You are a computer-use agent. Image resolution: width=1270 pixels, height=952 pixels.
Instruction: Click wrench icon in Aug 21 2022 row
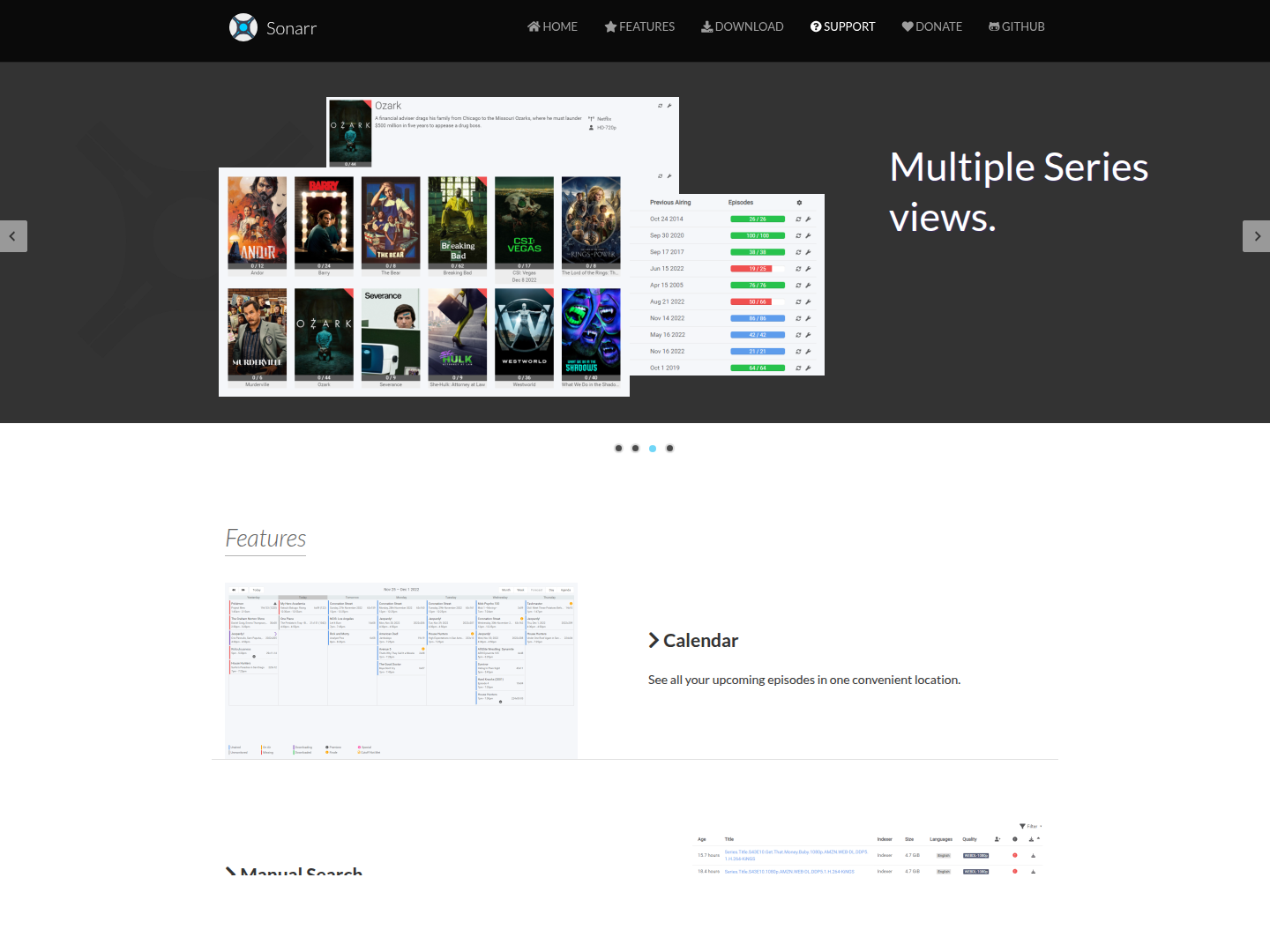pyautogui.click(x=808, y=301)
